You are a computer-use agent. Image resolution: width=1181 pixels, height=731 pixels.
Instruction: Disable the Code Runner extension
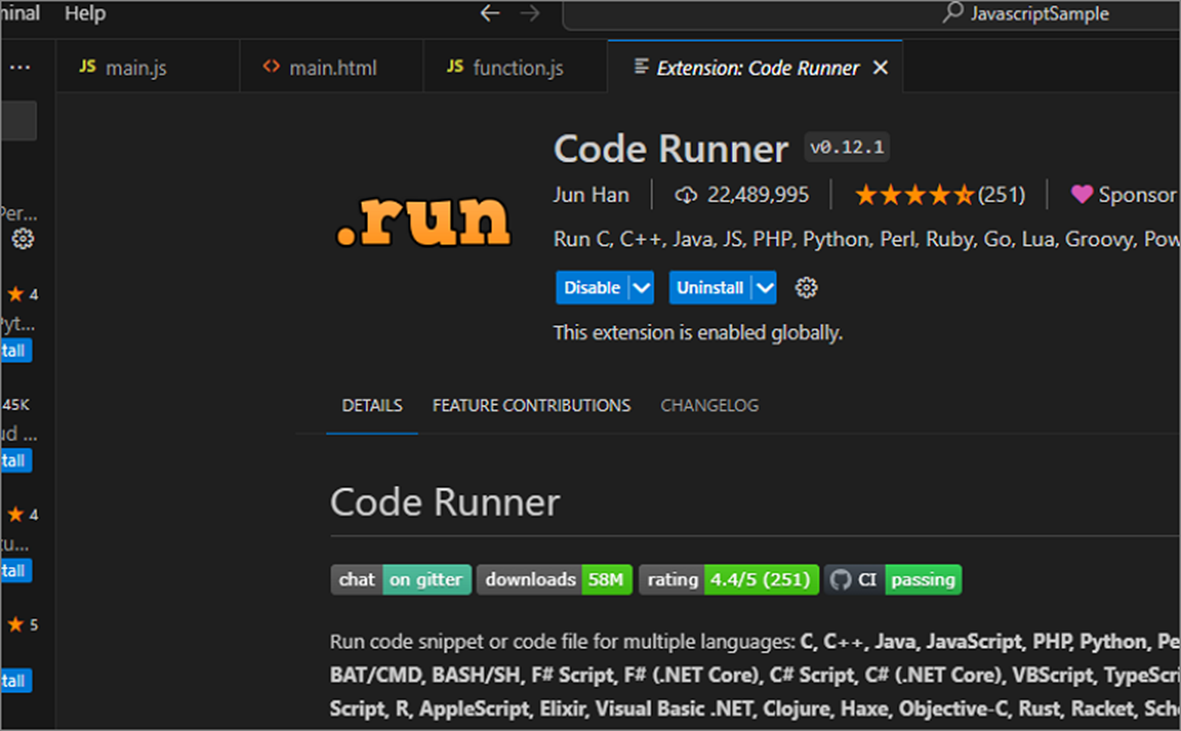click(x=592, y=288)
